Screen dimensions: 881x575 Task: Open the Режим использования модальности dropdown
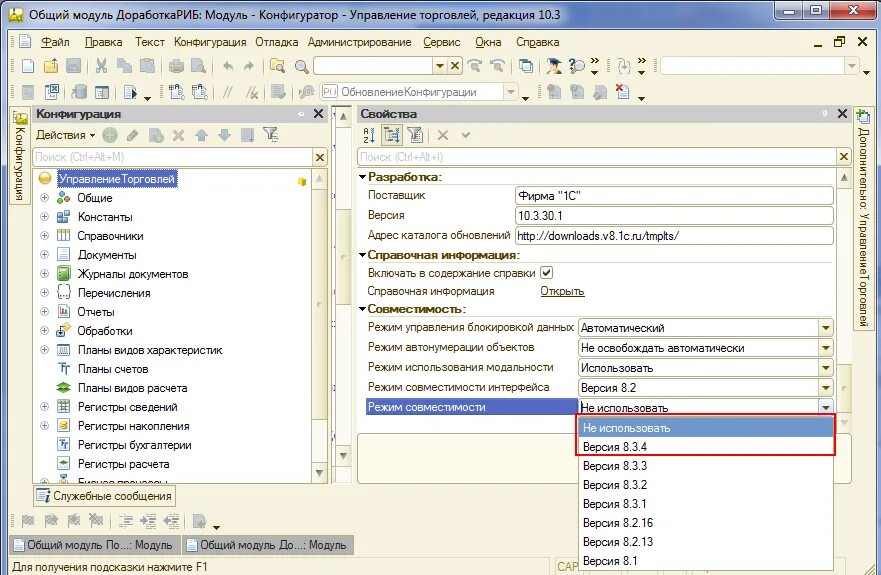(x=825, y=368)
